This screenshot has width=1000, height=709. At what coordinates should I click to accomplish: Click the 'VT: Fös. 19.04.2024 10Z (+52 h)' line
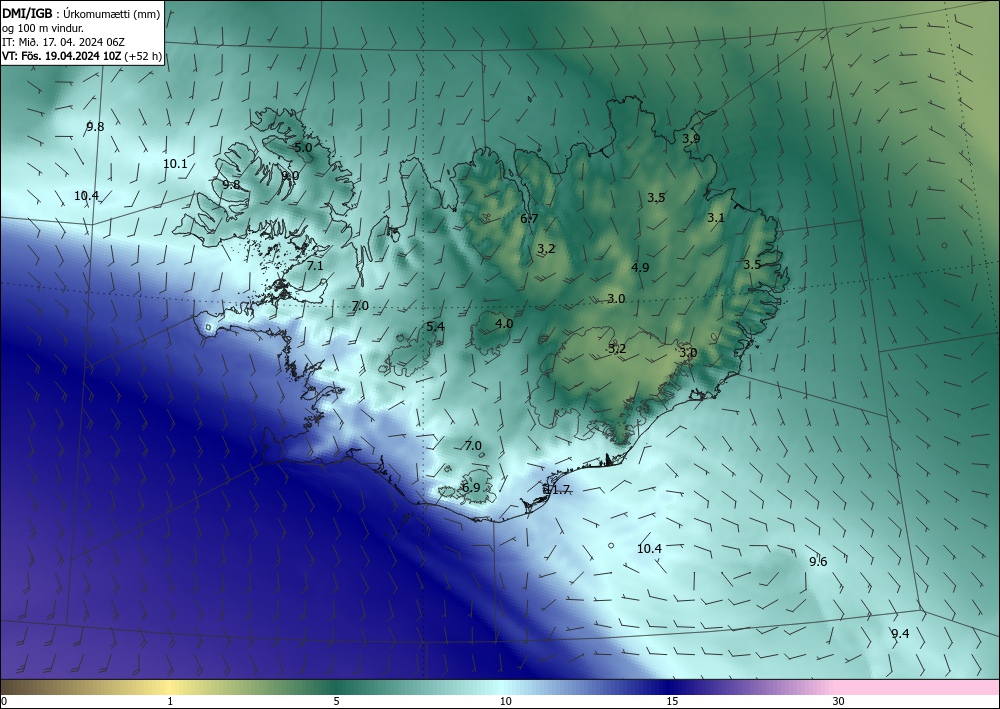(82, 56)
